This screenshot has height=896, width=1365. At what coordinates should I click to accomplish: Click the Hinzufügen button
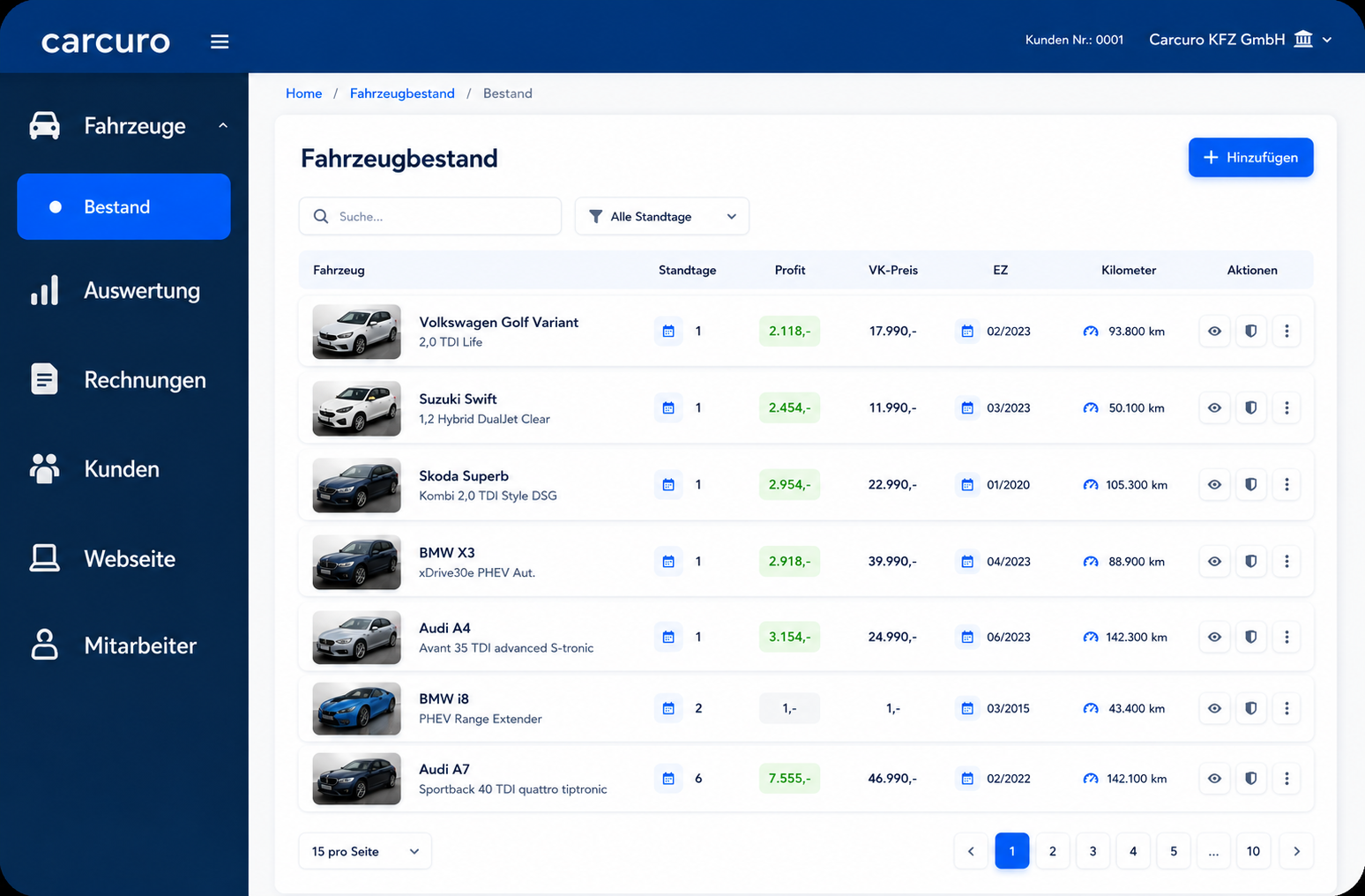point(1250,157)
